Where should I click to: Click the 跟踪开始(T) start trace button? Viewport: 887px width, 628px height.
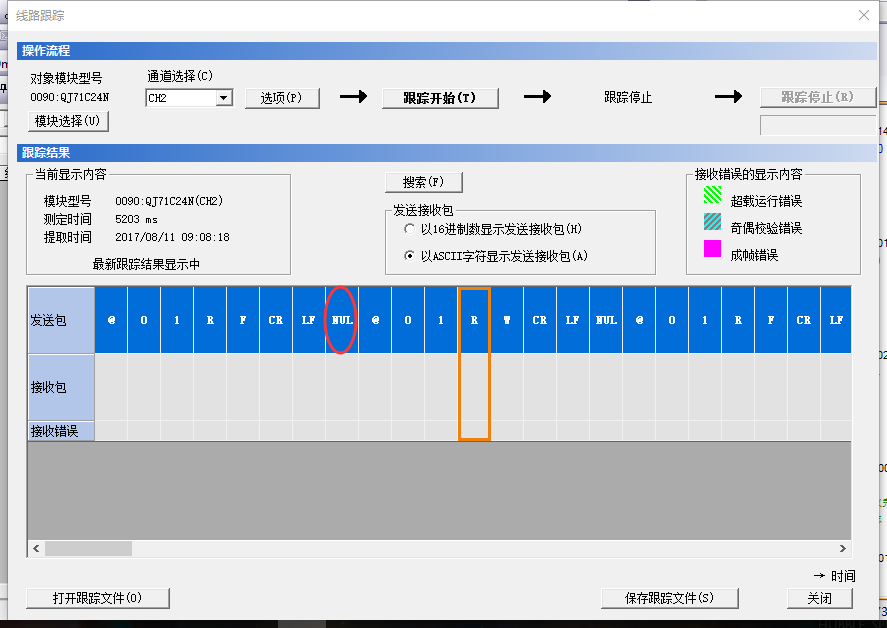coord(439,98)
